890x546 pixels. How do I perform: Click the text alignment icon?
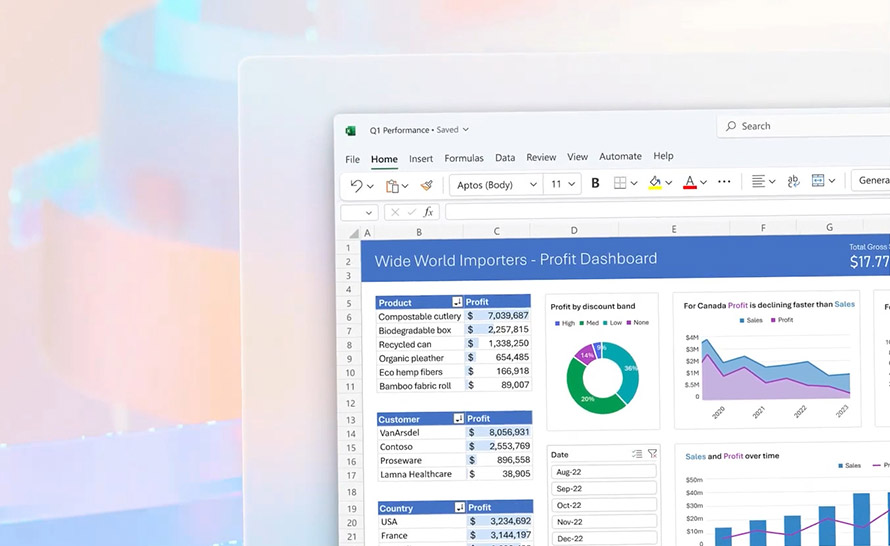point(758,181)
